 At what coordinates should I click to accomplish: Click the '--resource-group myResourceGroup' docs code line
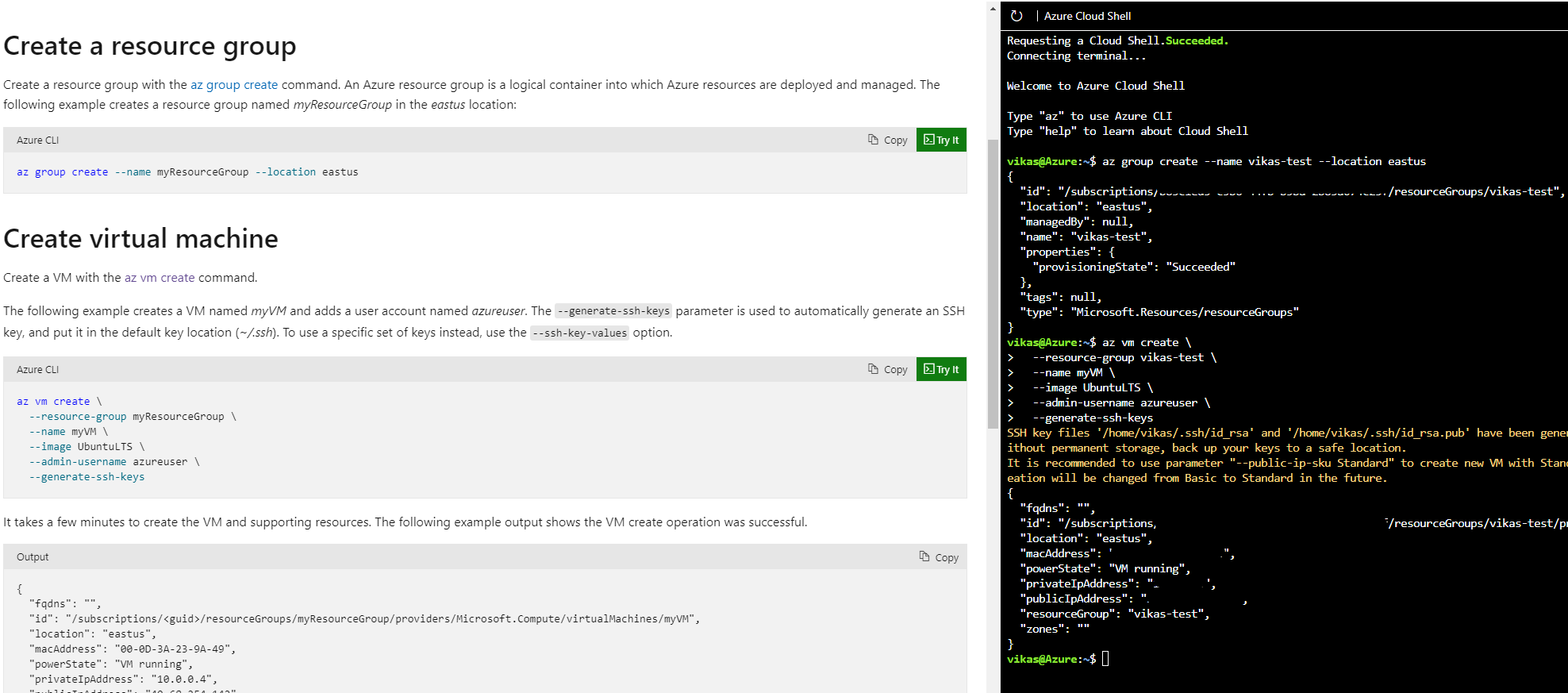pos(133,417)
